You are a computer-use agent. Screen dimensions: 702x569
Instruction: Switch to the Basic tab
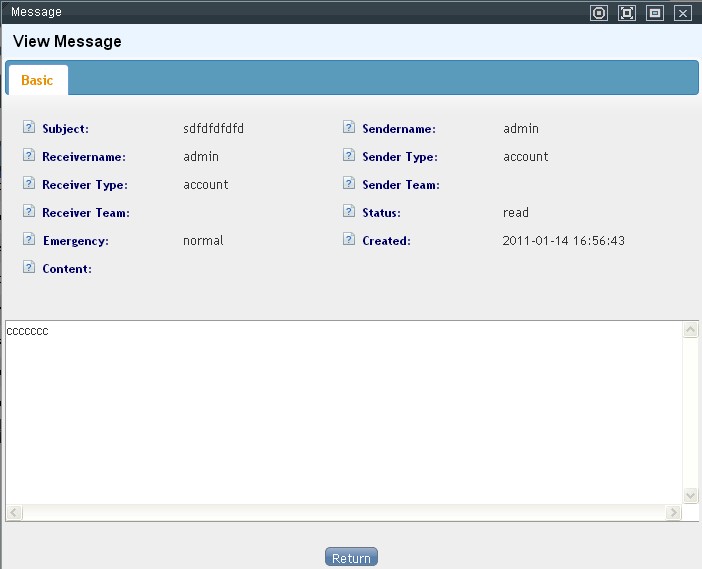[37, 80]
